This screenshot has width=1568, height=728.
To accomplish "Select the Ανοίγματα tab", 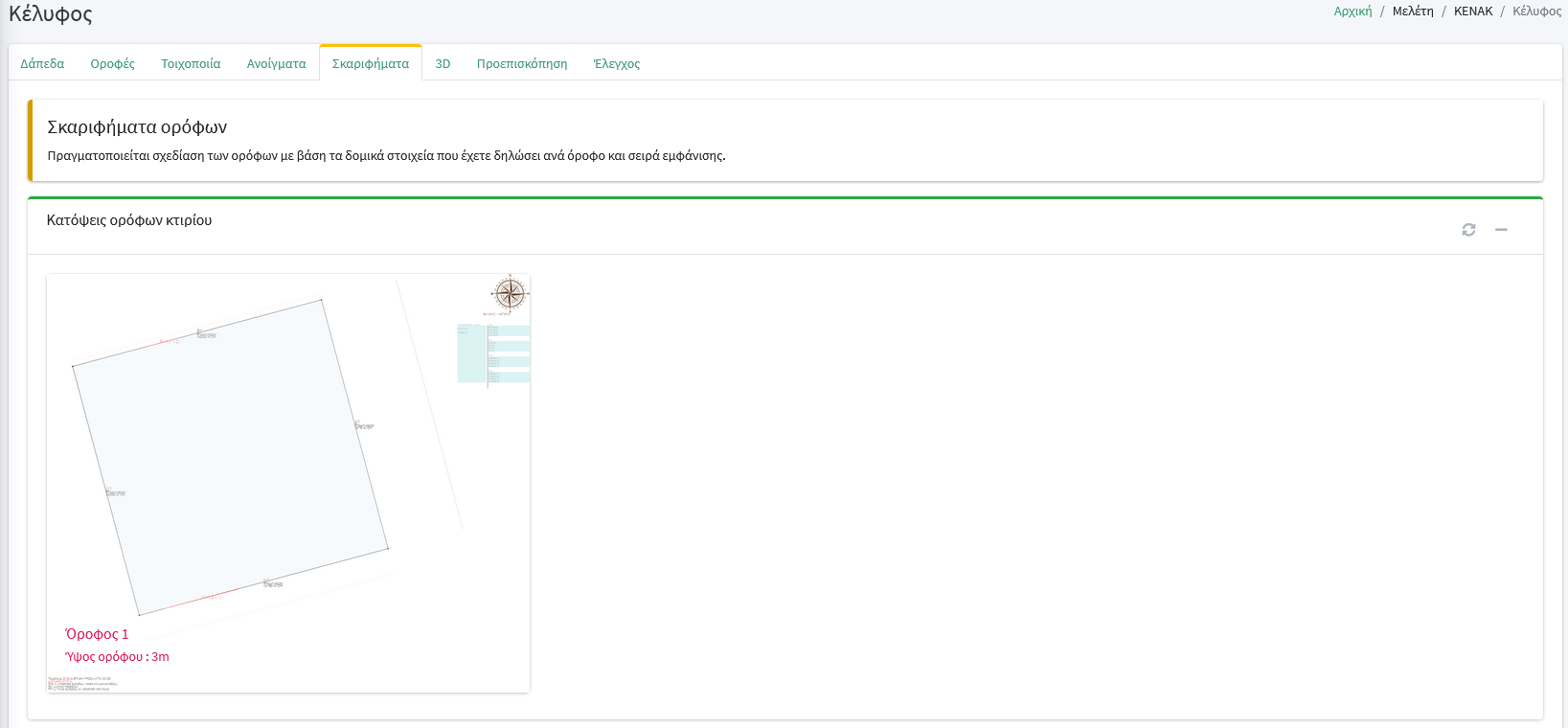I will (x=276, y=63).
